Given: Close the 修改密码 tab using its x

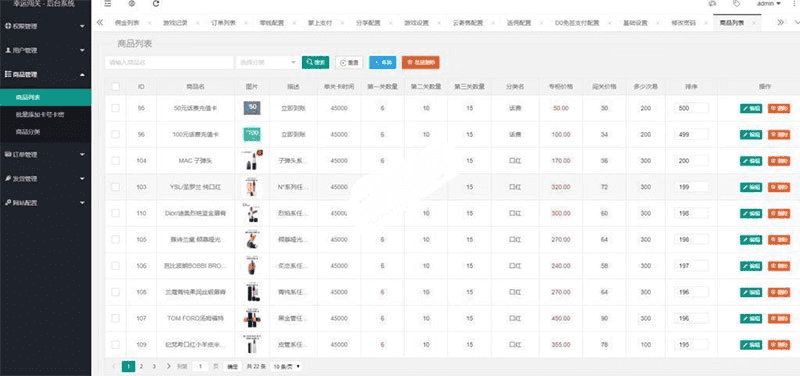Looking at the screenshot, I should [x=706, y=23].
